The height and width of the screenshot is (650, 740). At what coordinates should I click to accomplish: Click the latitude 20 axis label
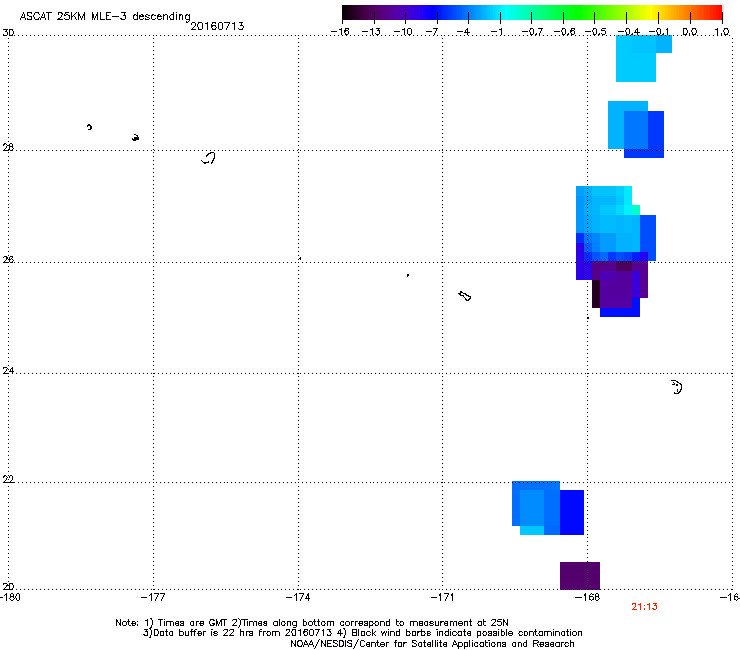click(8, 586)
